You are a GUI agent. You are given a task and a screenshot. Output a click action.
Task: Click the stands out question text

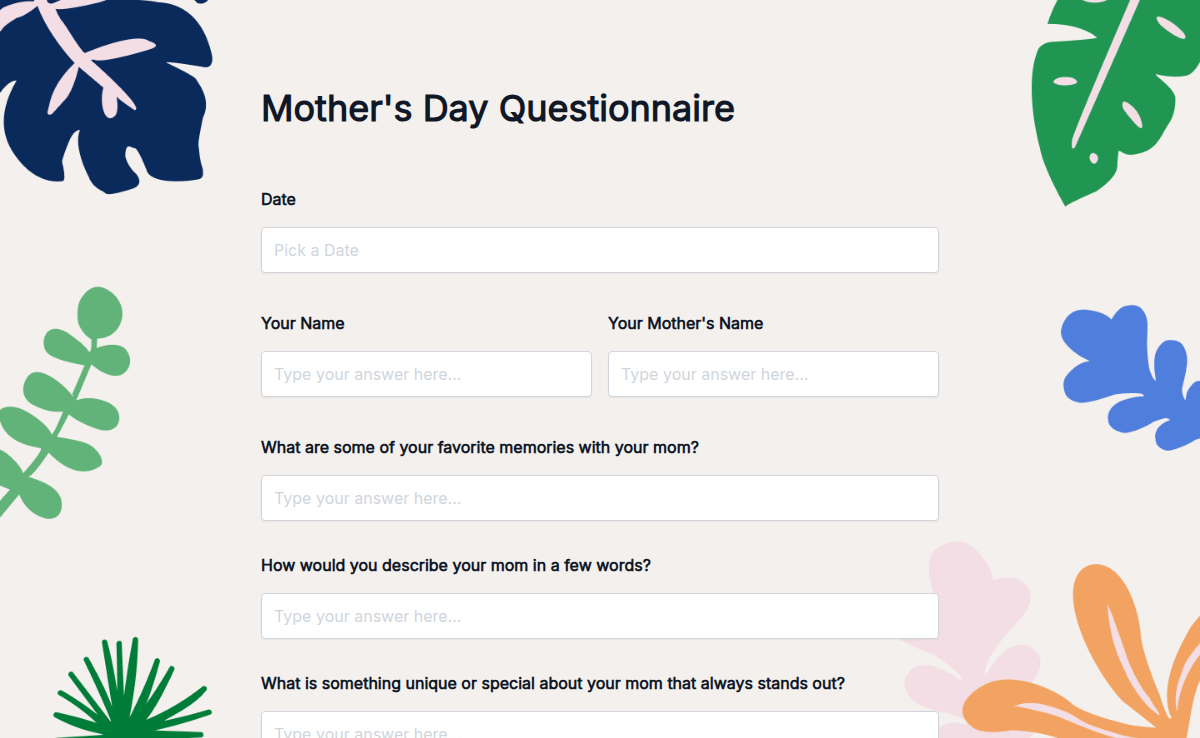552,683
